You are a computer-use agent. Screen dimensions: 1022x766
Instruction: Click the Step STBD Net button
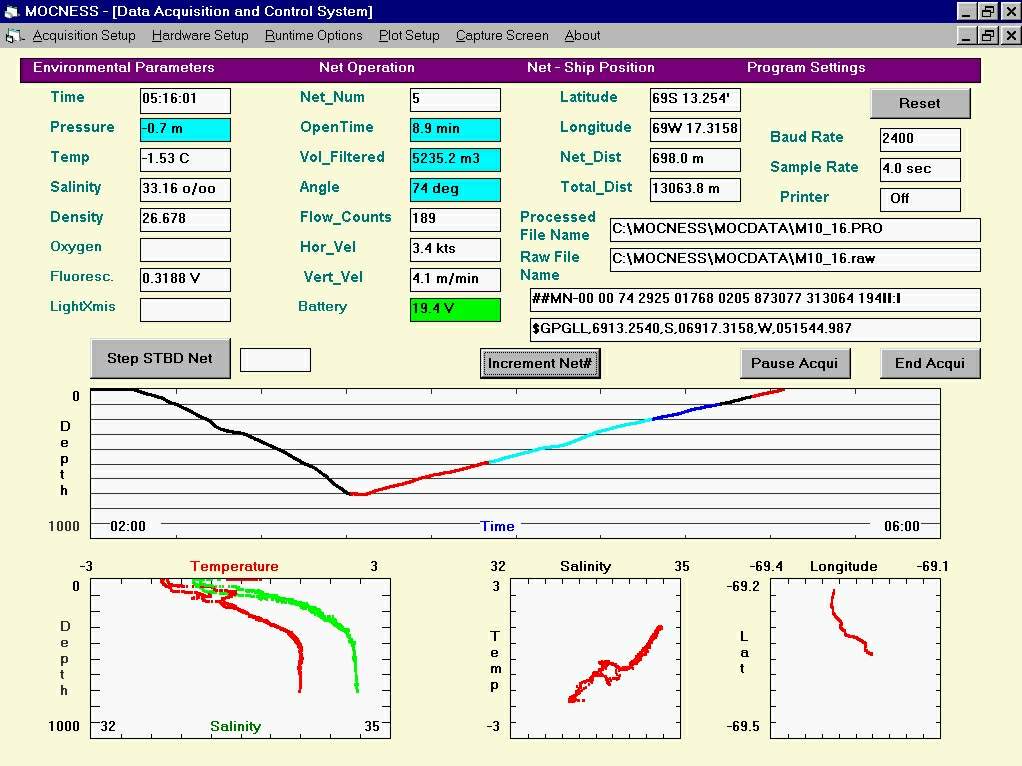160,358
